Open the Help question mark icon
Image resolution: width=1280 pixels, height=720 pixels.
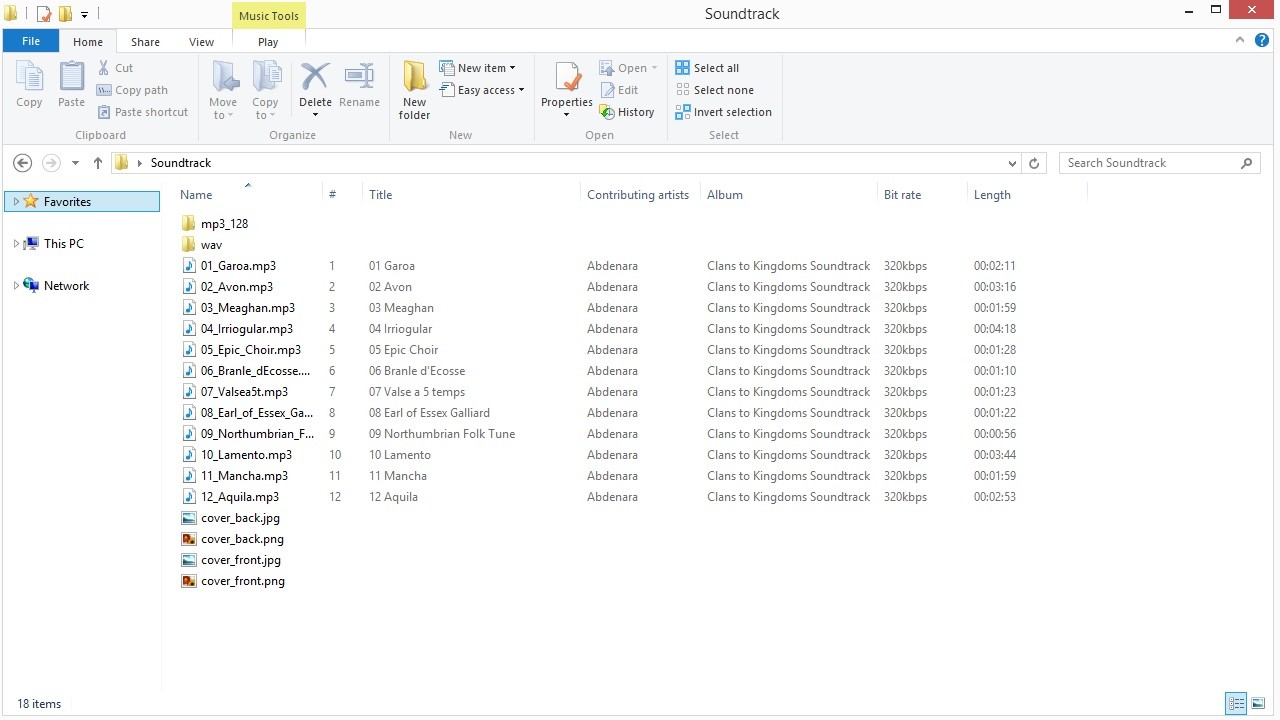1262,41
